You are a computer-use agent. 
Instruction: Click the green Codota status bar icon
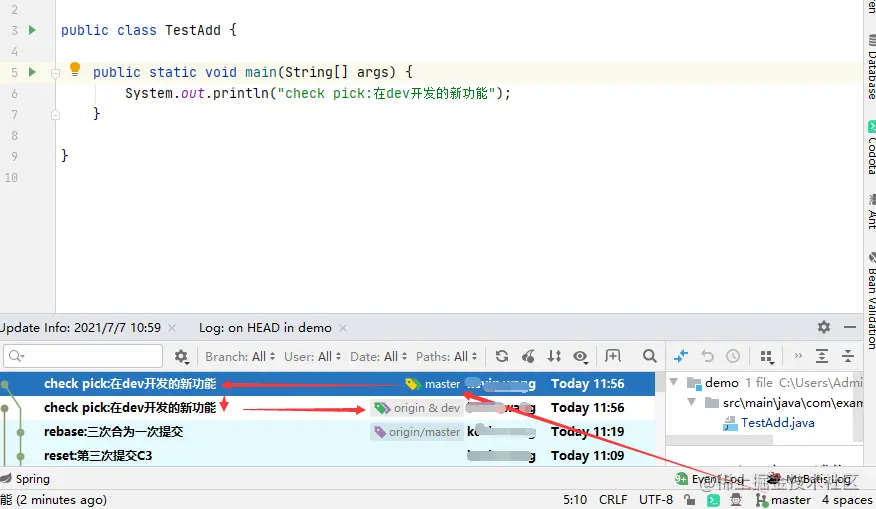point(713,501)
